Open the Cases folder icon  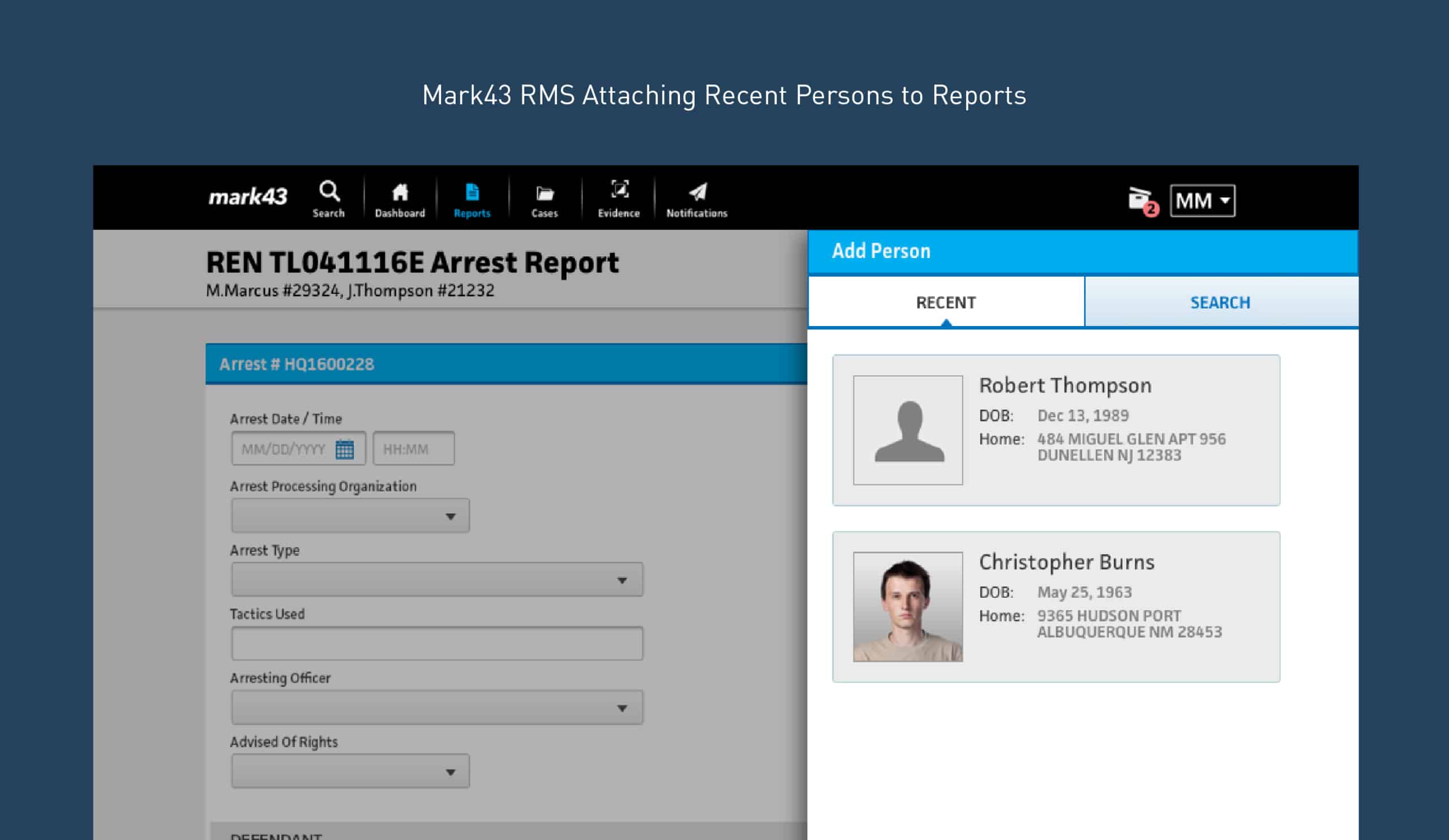click(544, 194)
